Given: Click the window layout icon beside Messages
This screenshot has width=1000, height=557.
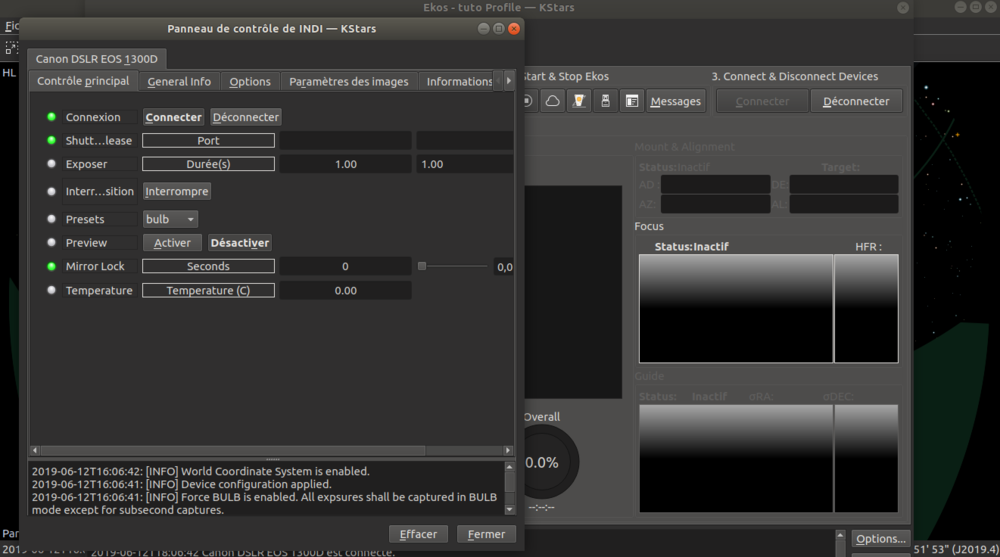Looking at the screenshot, I should 631,101.
